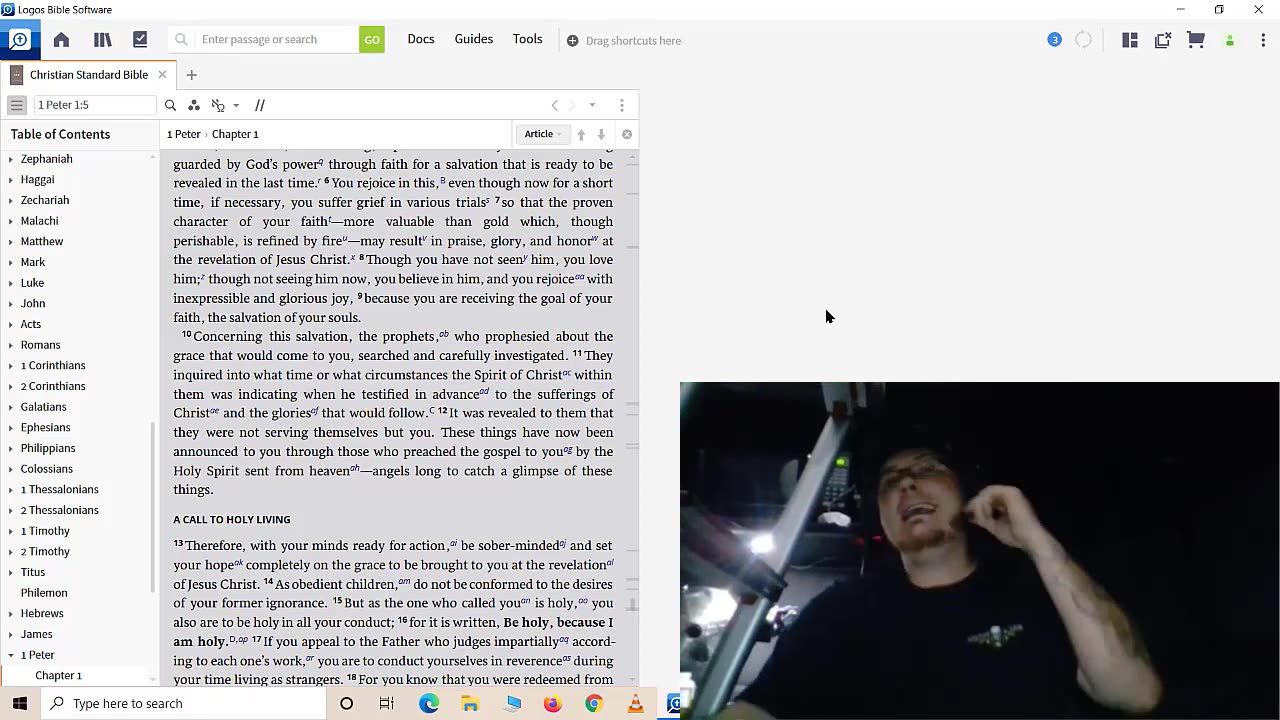Toggle the Table of Contents sidebar hamburger

tap(17, 105)
